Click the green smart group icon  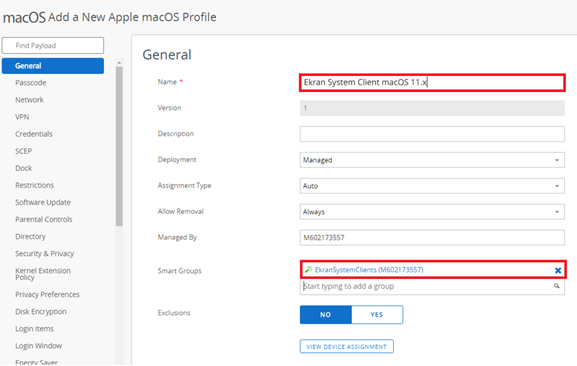[x=308, y=270]
